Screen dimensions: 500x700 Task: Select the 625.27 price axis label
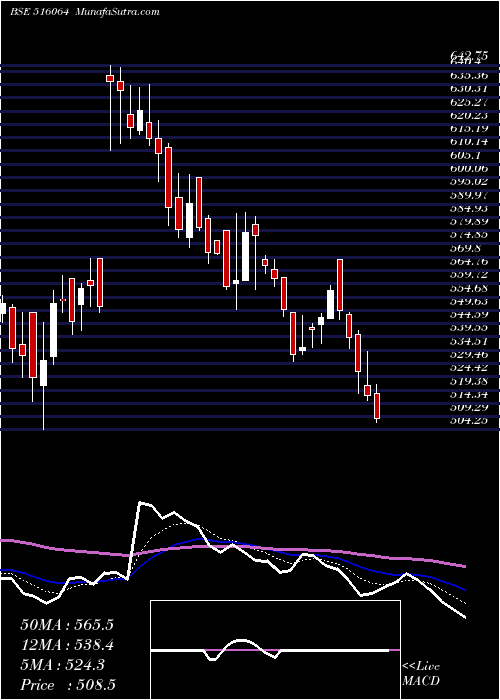tap(469, 102)
